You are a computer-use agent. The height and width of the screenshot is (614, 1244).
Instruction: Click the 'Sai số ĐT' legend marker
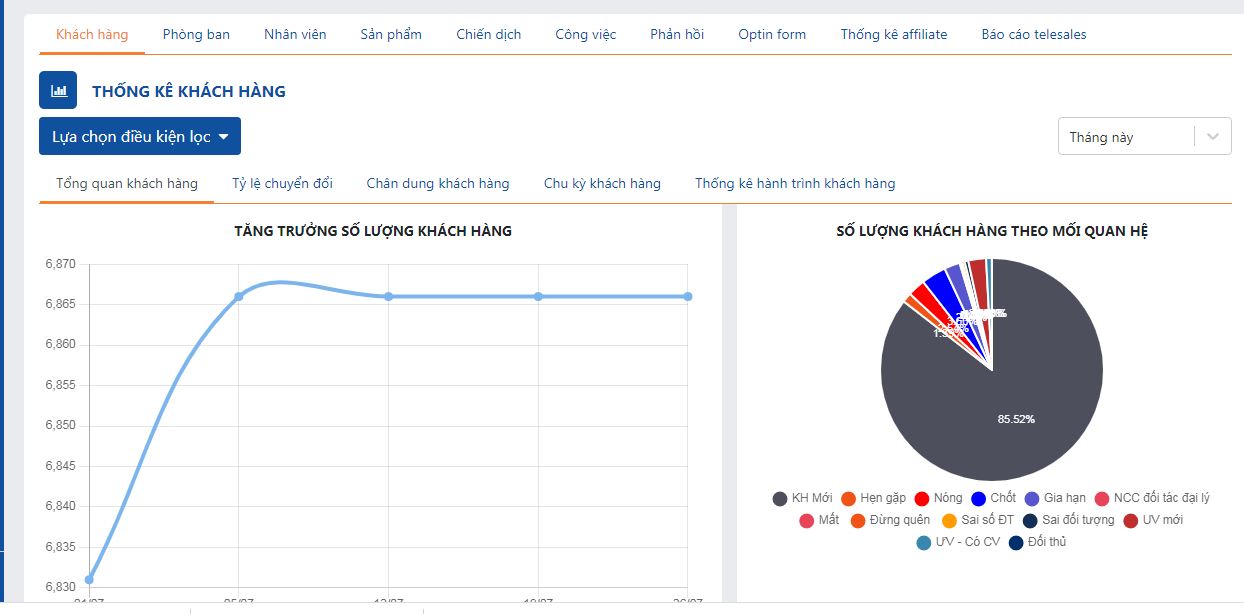[x=949, y=520]
